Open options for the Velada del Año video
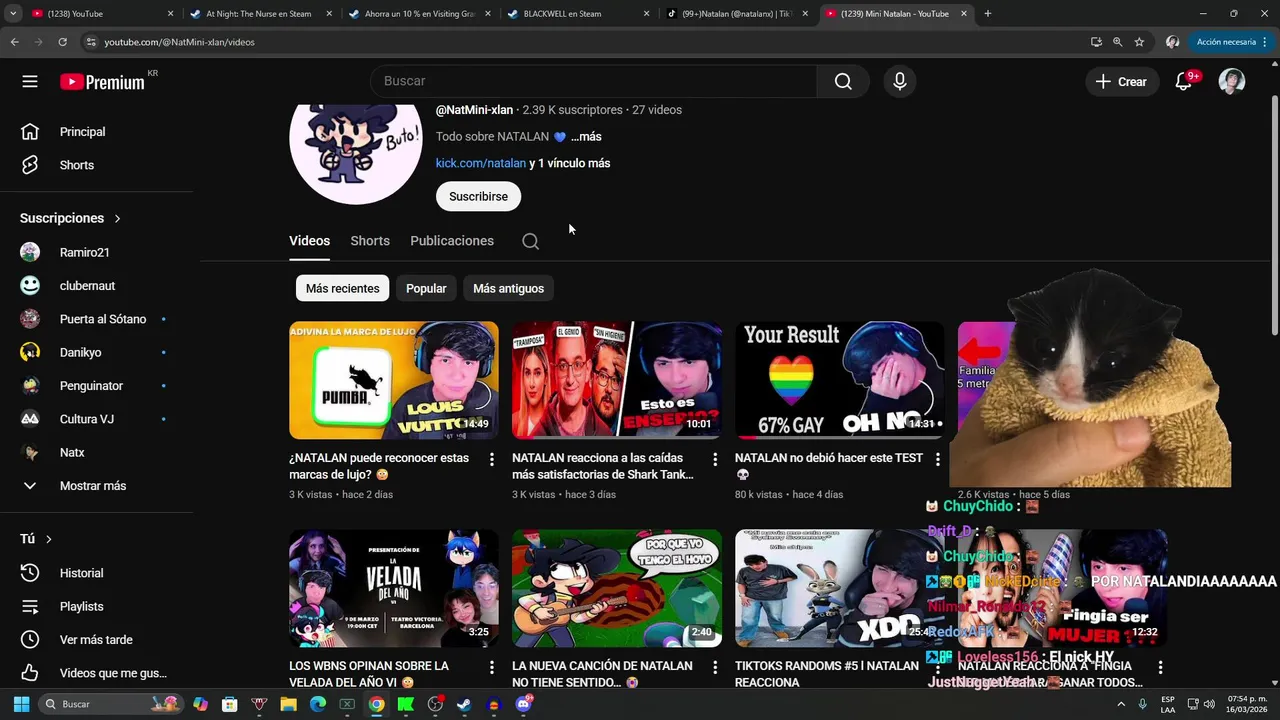 [x=491, y=667]
